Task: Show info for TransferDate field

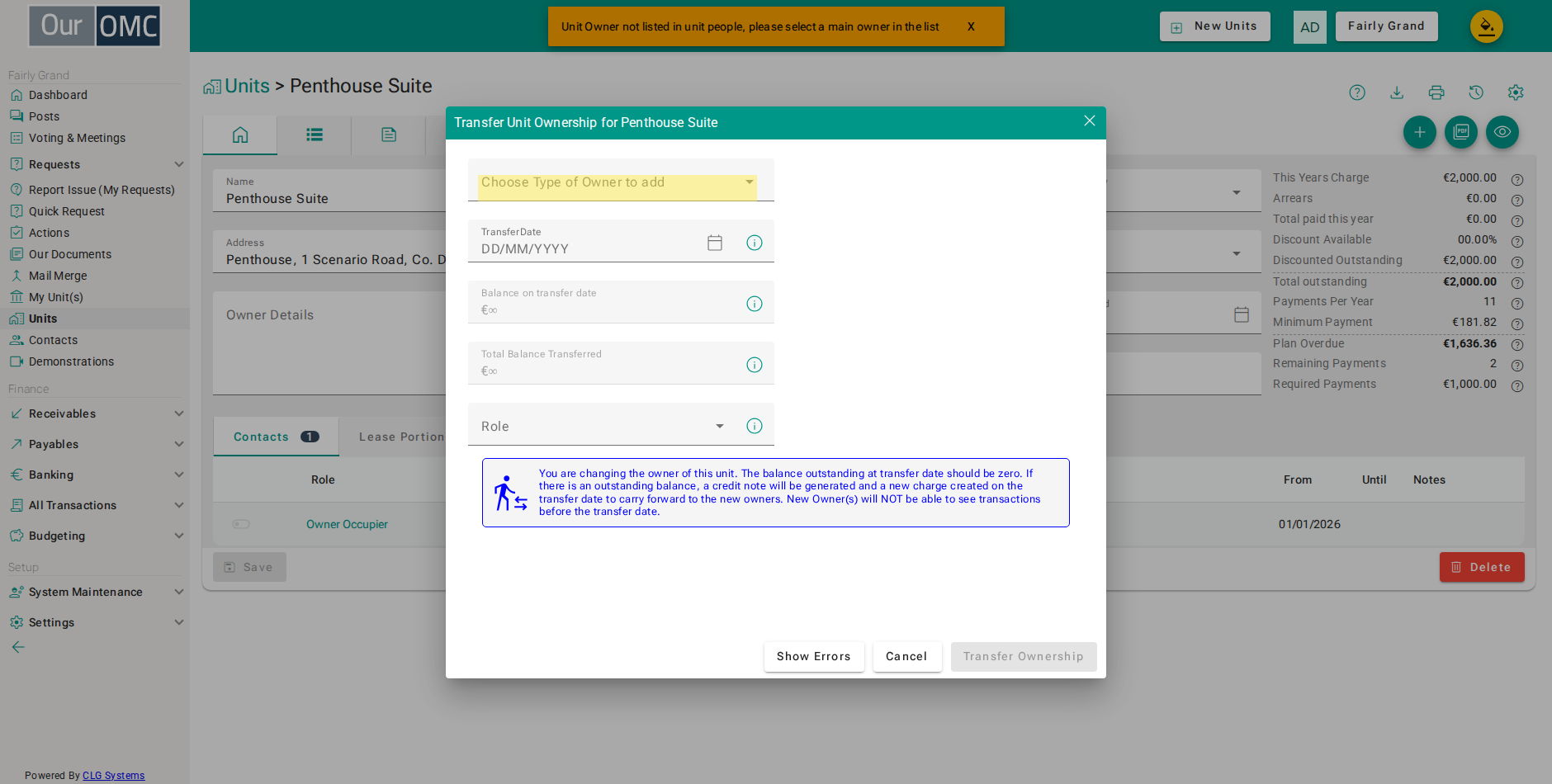Action: tap(755, 243)
